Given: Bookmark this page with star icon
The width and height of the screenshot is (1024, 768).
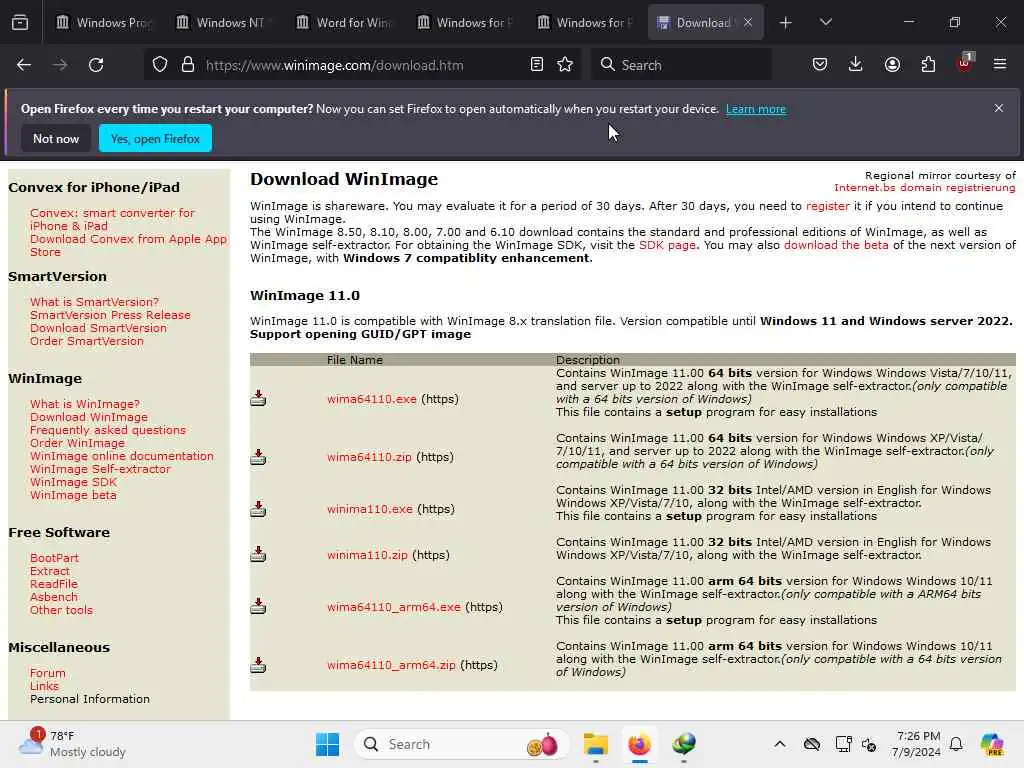Looking at the screenshot, I should (565, 65).
